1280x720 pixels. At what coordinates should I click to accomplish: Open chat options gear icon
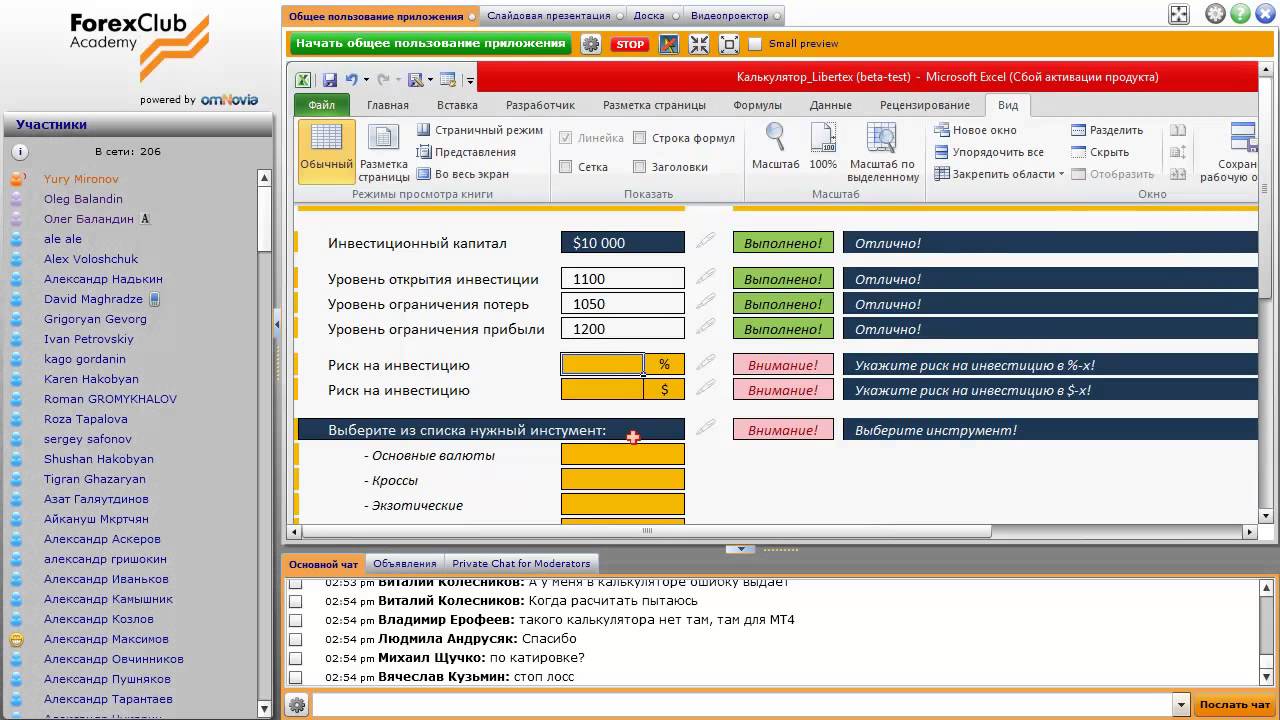[297, 705]
